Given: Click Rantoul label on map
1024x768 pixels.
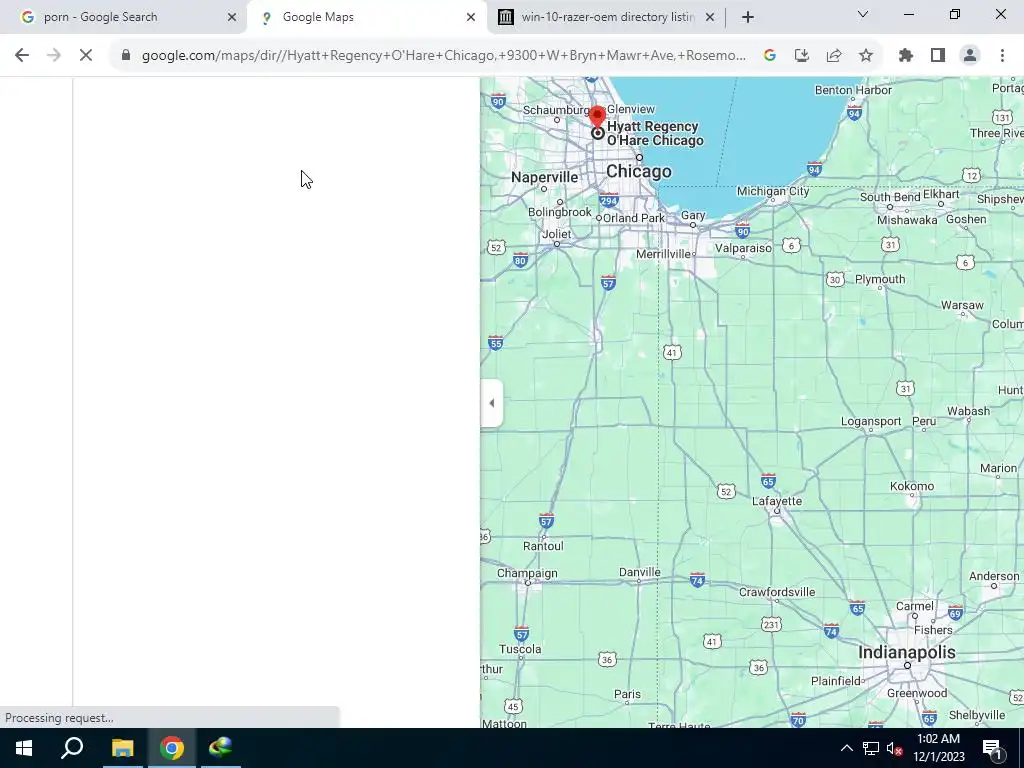Looking at the screenshot, I should (543, 546).
